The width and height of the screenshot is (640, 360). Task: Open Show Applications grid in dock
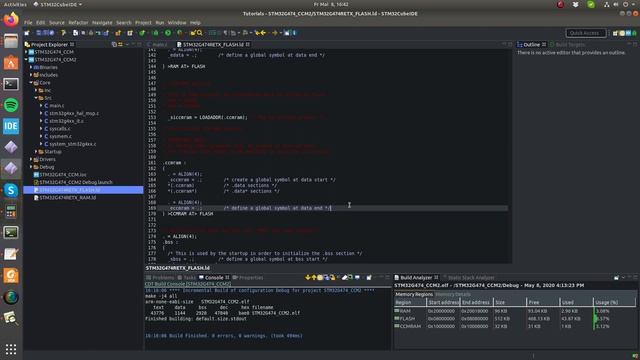coord(11,349)
